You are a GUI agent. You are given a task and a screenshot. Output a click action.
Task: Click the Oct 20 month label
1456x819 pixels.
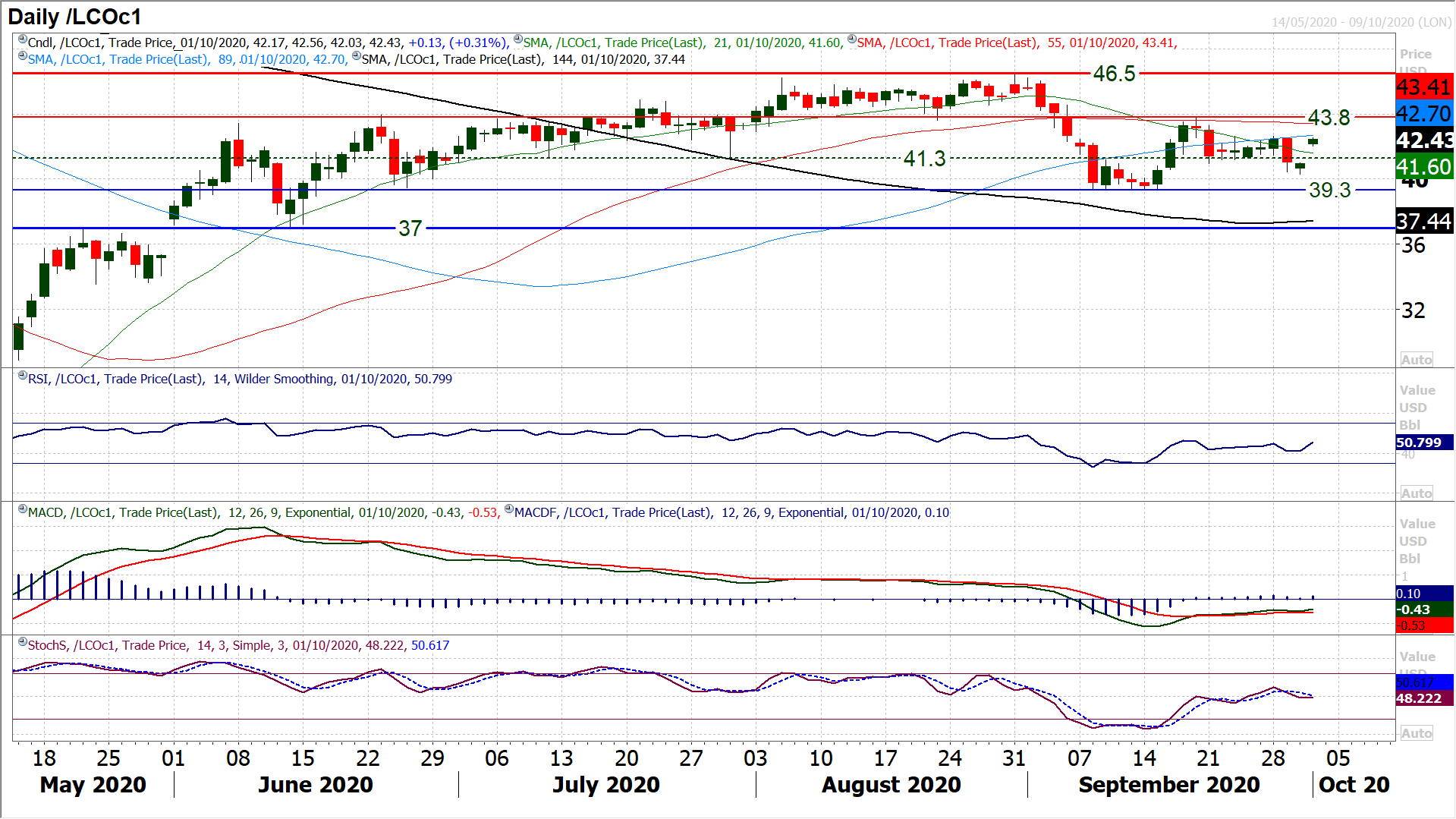point(1354,785)
